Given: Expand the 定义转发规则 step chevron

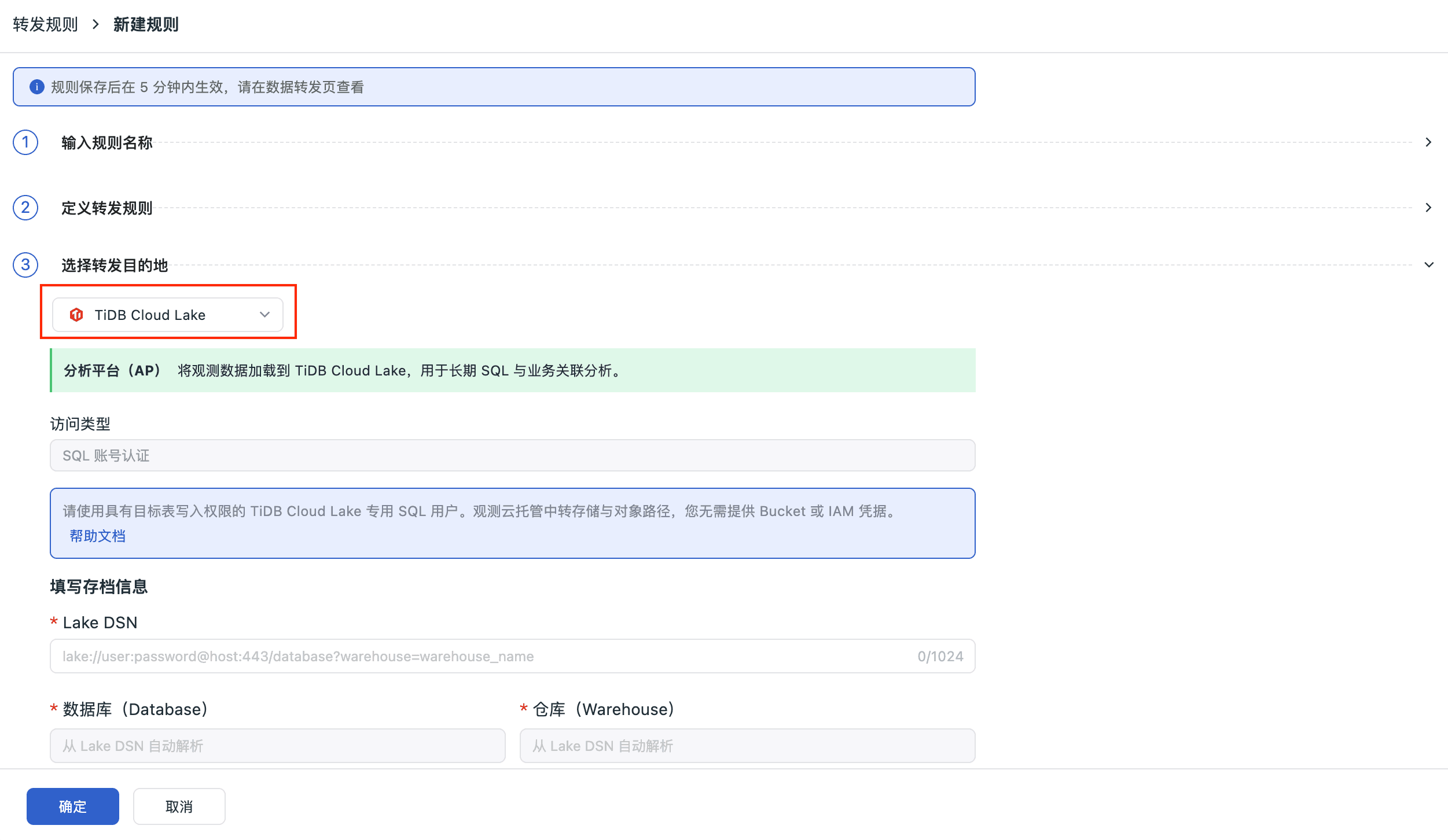Looking at the screenshot, I should pos(1428,208).
